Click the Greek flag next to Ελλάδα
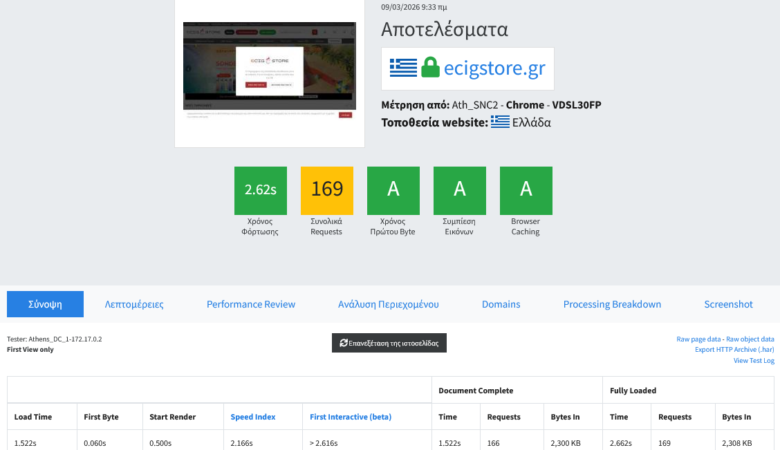 click(500, 122)
